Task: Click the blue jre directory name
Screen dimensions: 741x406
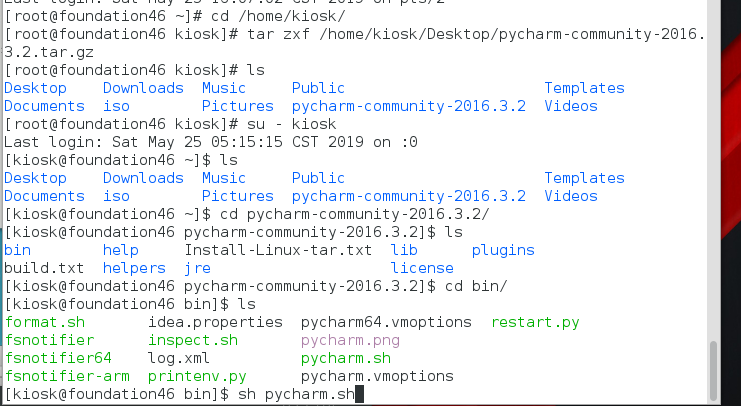Action: 198,268
